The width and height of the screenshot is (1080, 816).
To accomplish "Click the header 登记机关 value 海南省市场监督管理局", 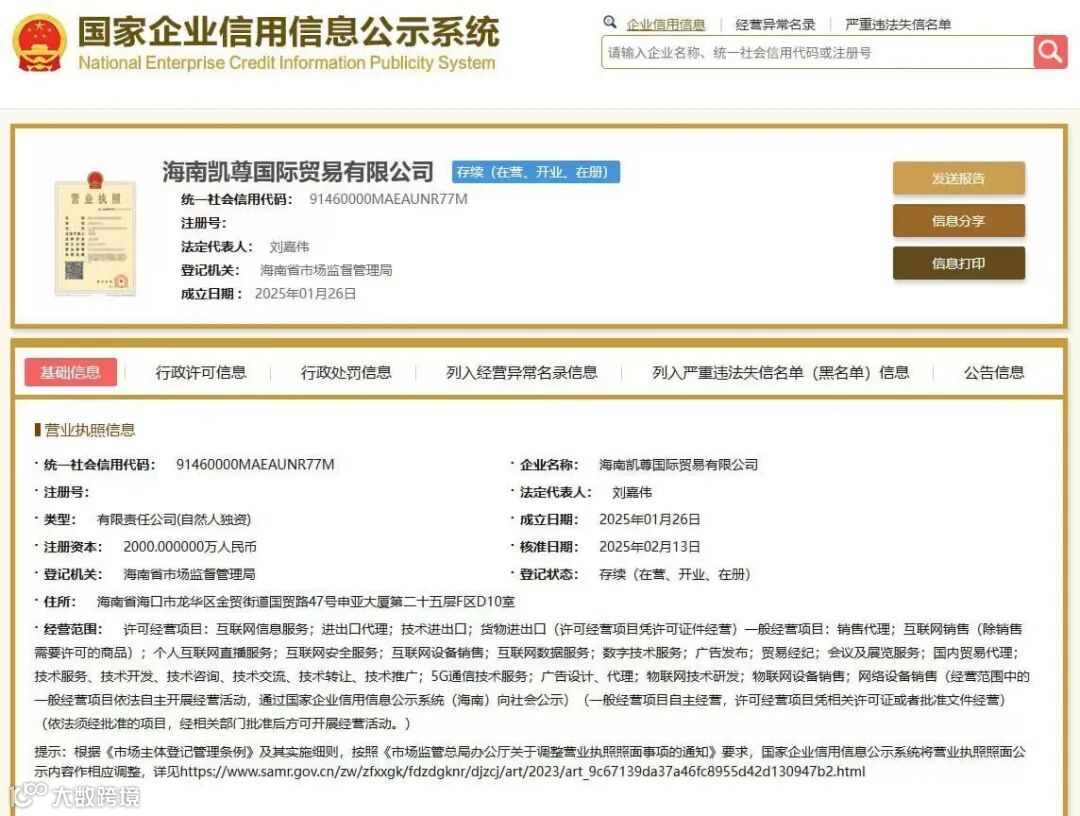I will pyautogui.click(x=326, y=270).
